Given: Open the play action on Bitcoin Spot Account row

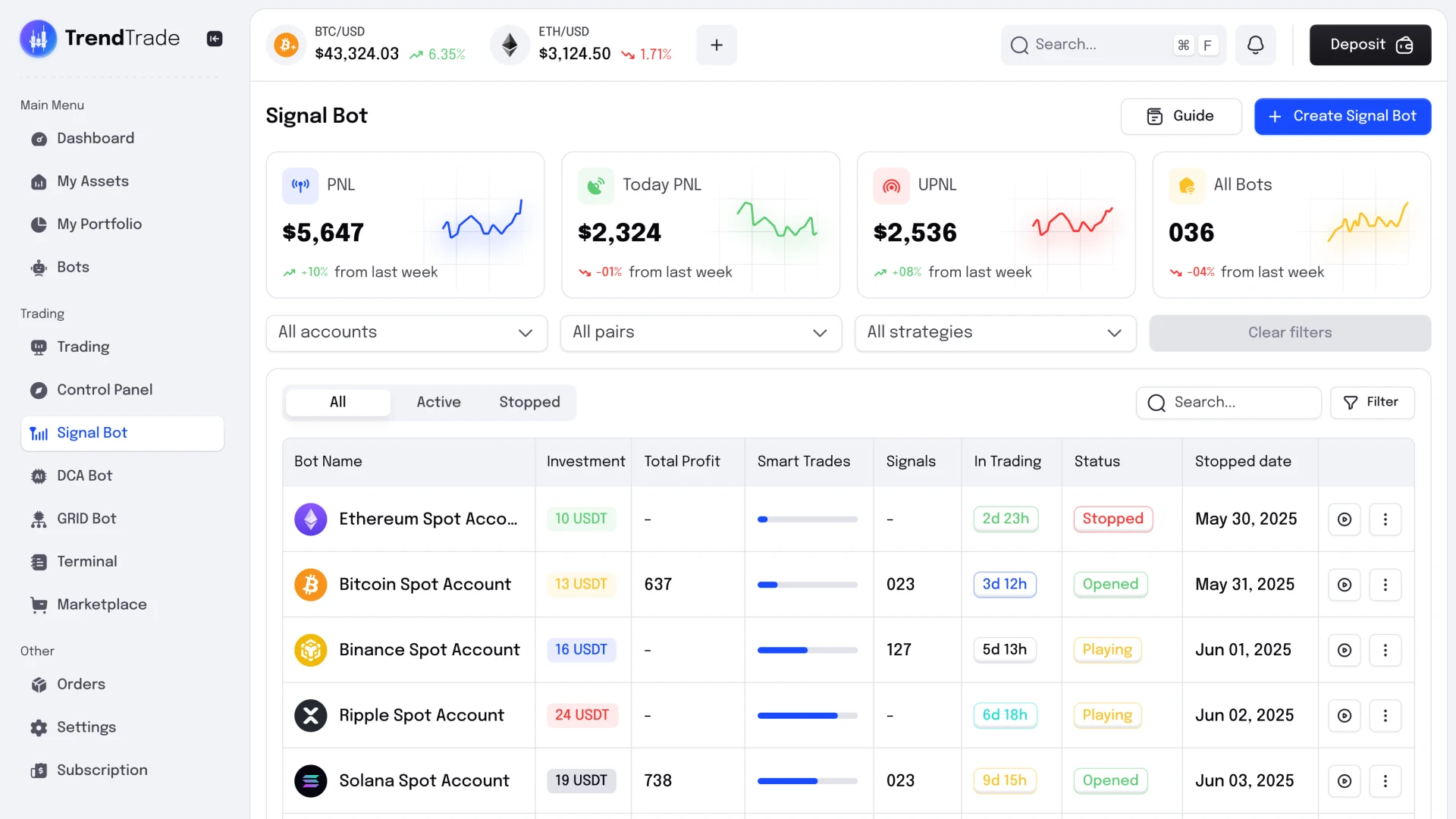Looking at the screenshot, I should click(x=1345, y=585).
